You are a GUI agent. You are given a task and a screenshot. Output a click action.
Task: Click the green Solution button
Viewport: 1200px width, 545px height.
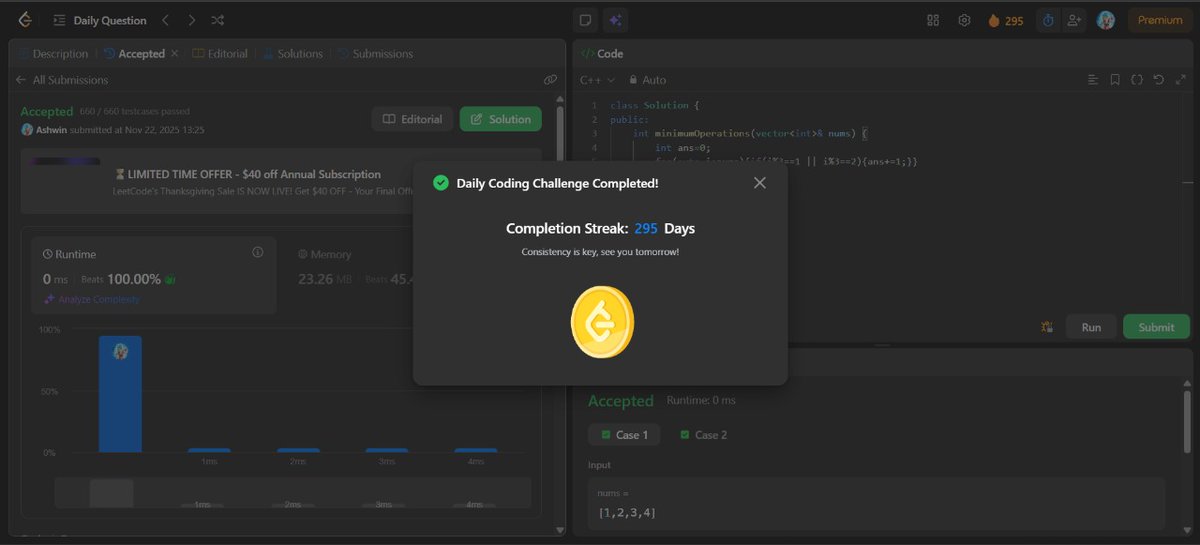pyautogui.click(x=500, y=119)
